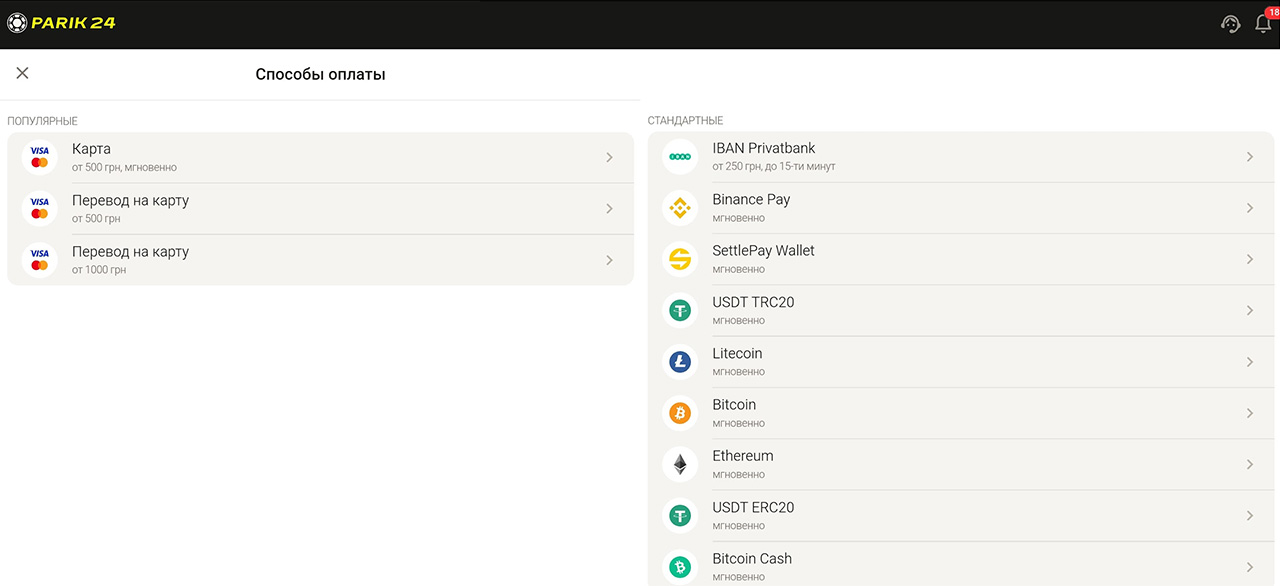Open the support headset icon
Viewport: 1280px width, 586px height.
[1231, 24]
